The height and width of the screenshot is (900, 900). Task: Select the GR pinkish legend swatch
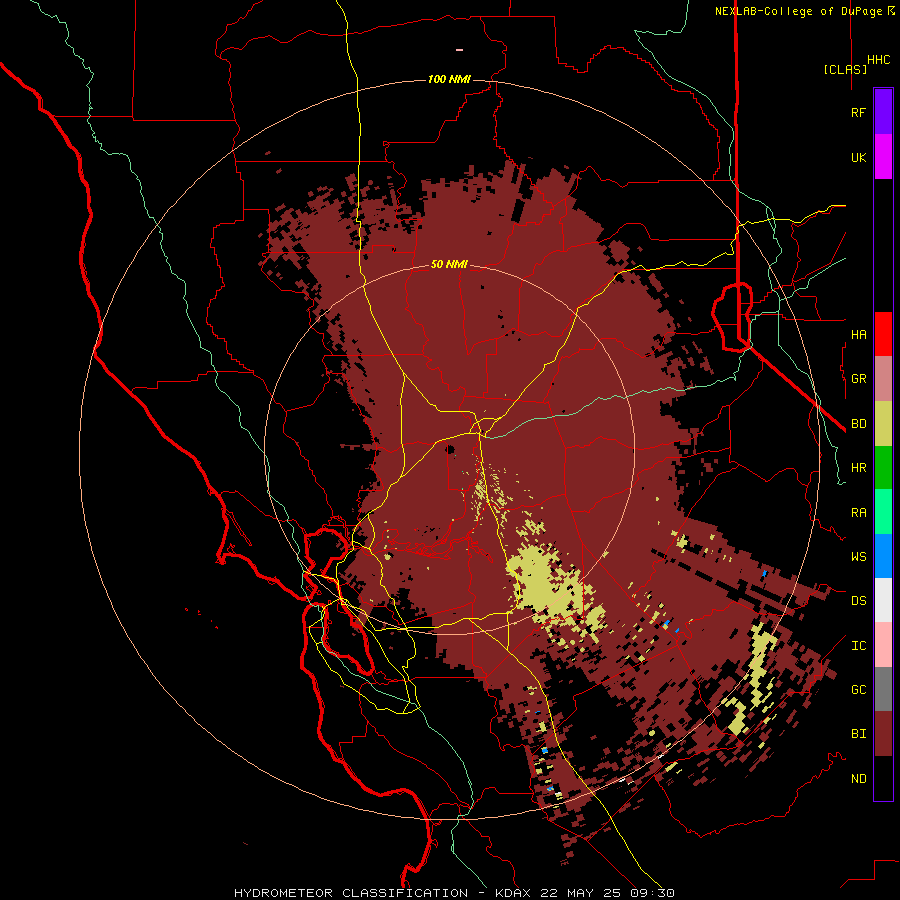883,378
